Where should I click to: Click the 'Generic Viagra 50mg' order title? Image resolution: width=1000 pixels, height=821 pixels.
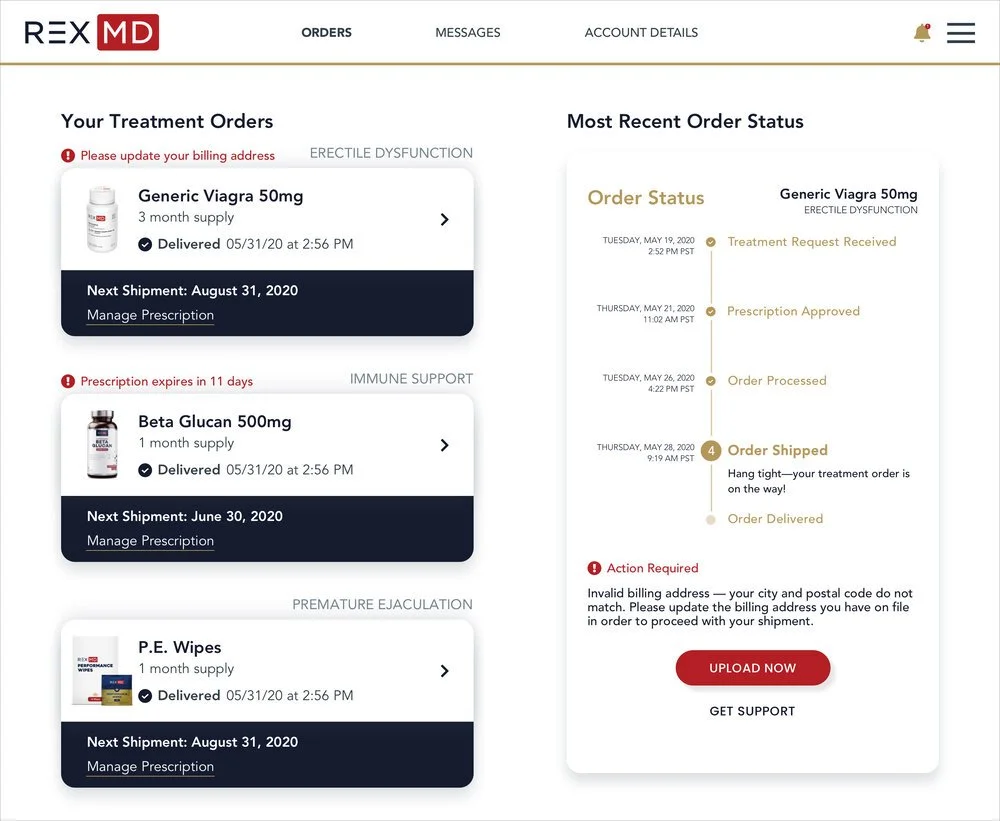pyautogui.click(x=221, y=196)
